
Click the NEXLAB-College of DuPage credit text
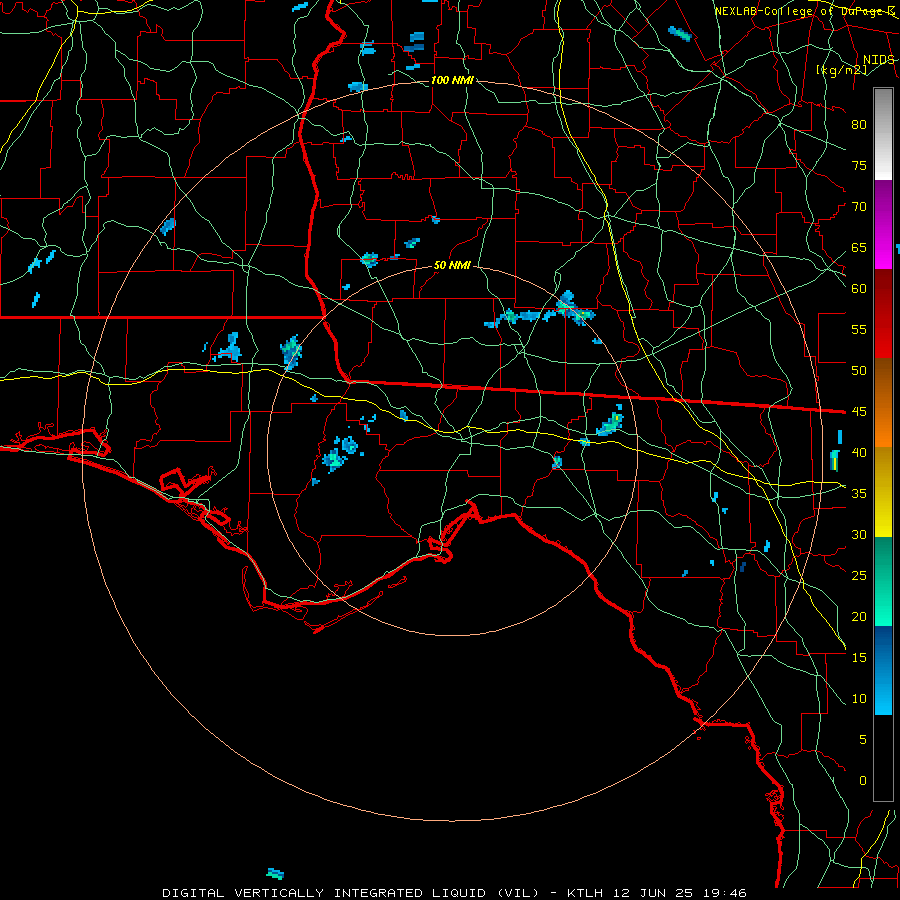[x=805, y=11]
